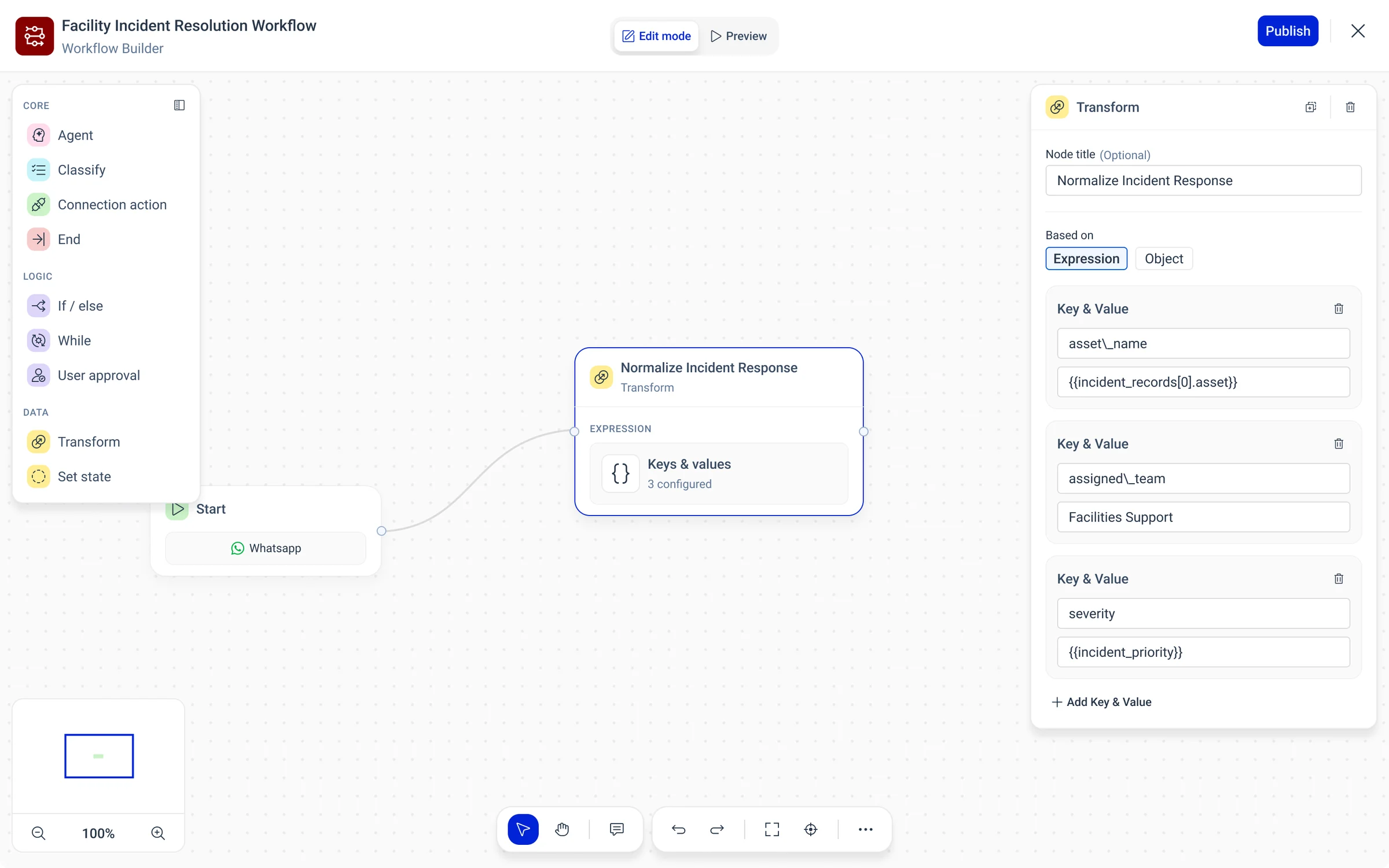The image size is (1389, 868).
Task: Click the workflow title text
Action: tap(189, 25)
